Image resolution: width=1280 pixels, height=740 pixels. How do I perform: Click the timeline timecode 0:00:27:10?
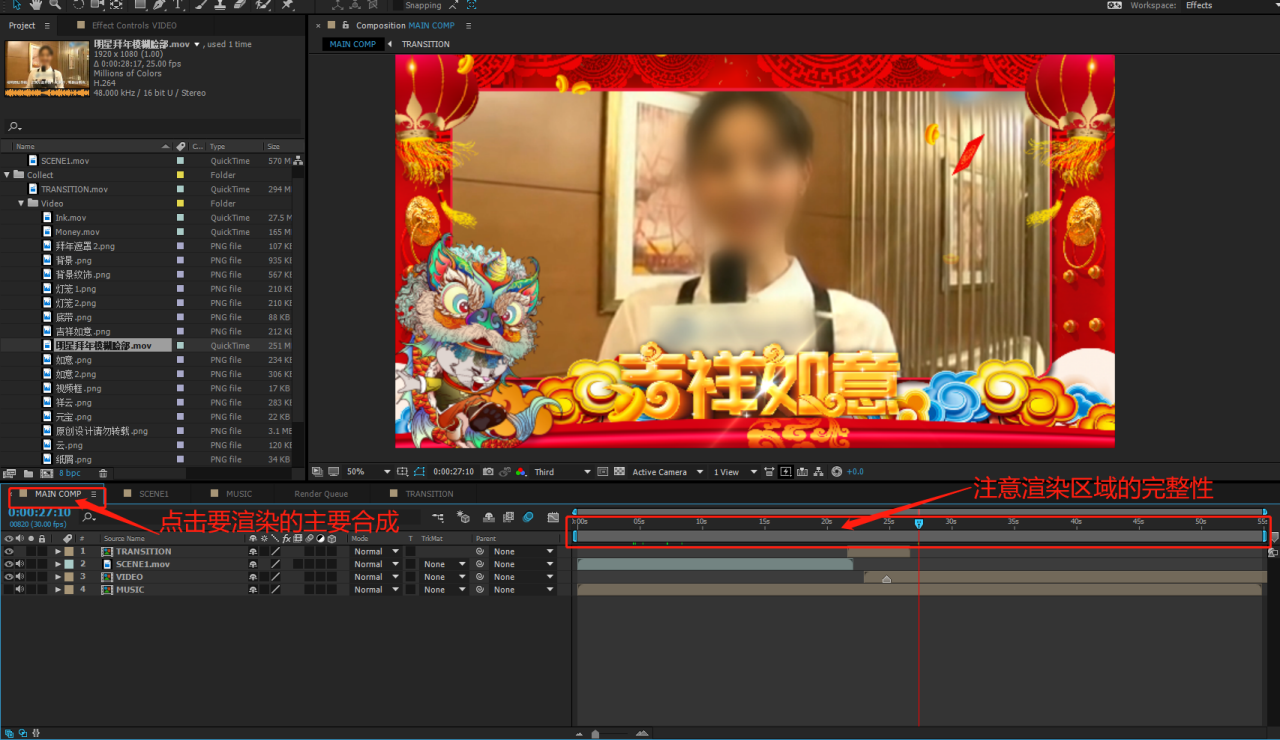(39, 512)
